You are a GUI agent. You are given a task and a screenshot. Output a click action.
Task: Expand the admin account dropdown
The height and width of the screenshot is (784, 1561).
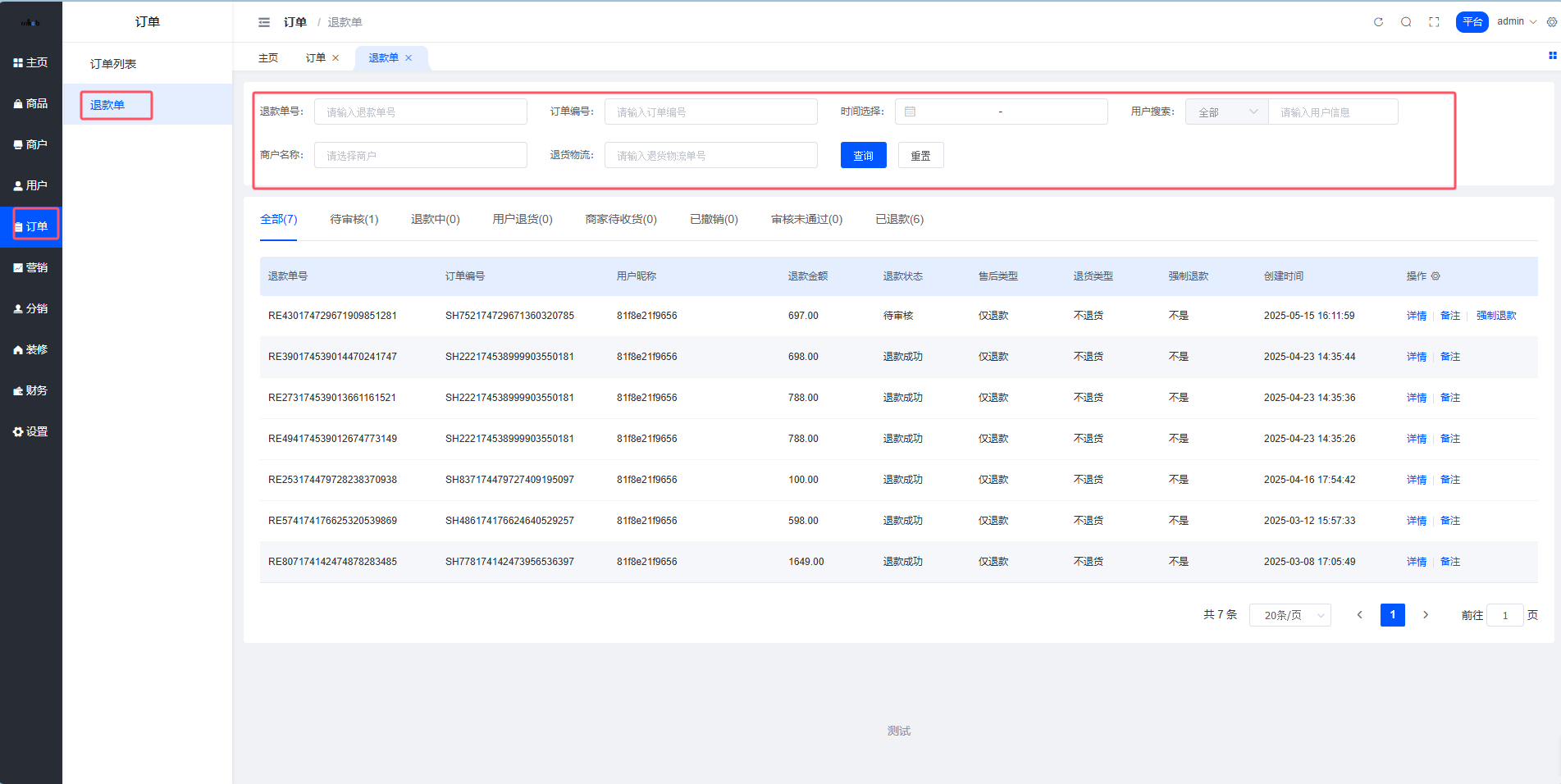tap(1516, 22)
